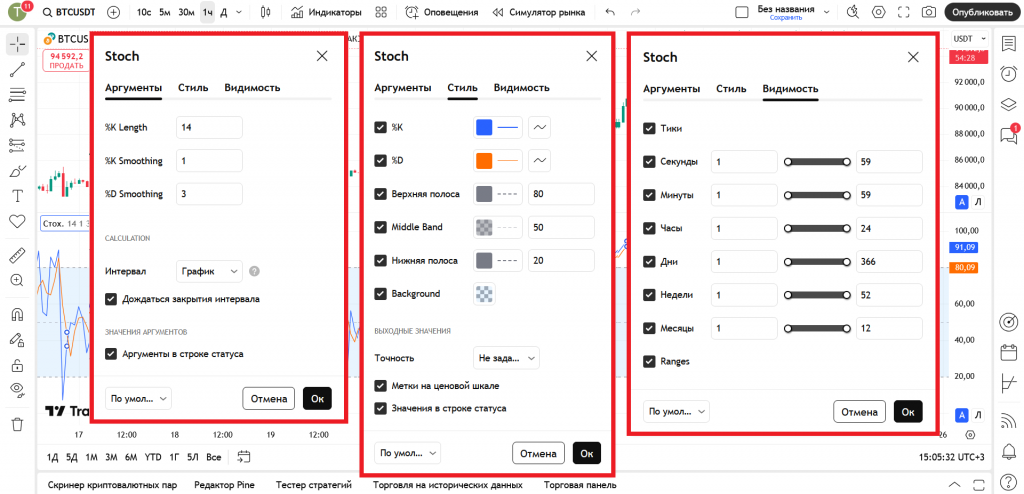
Task: Open defaults dropdown in Visibility dialog
Action: tap(676, 412)
